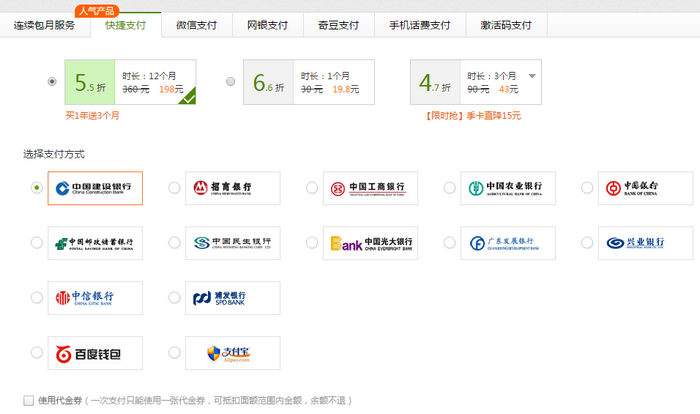Image resolution: width=700 pixels, height=414 pixels.
Task: Choose the 百度钱包 Baidu Wallet logo card
Action: tap(95, 353)
